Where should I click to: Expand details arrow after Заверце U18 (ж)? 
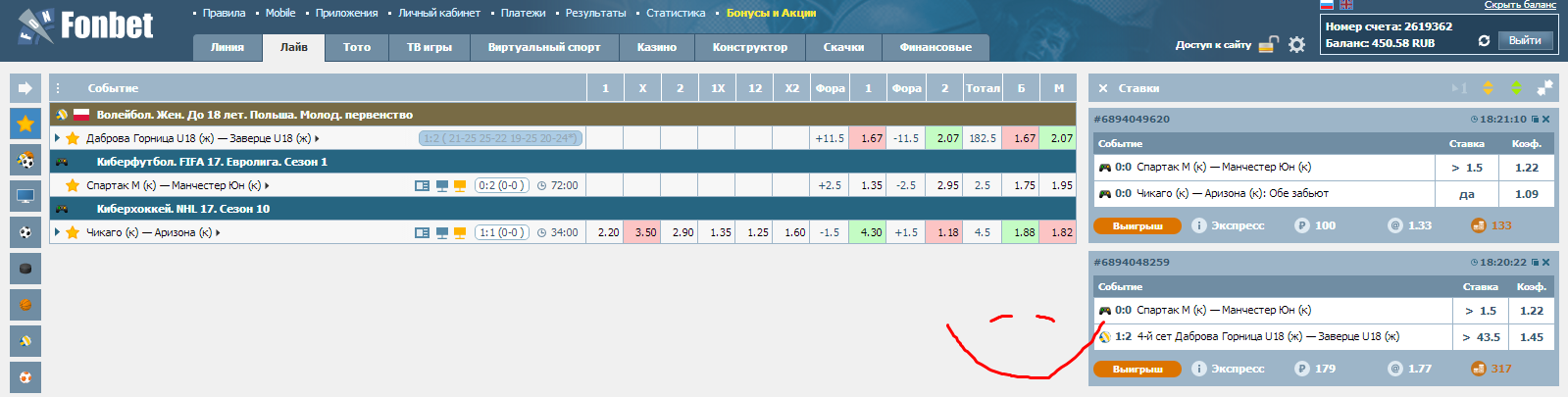[x=317, y=139]
